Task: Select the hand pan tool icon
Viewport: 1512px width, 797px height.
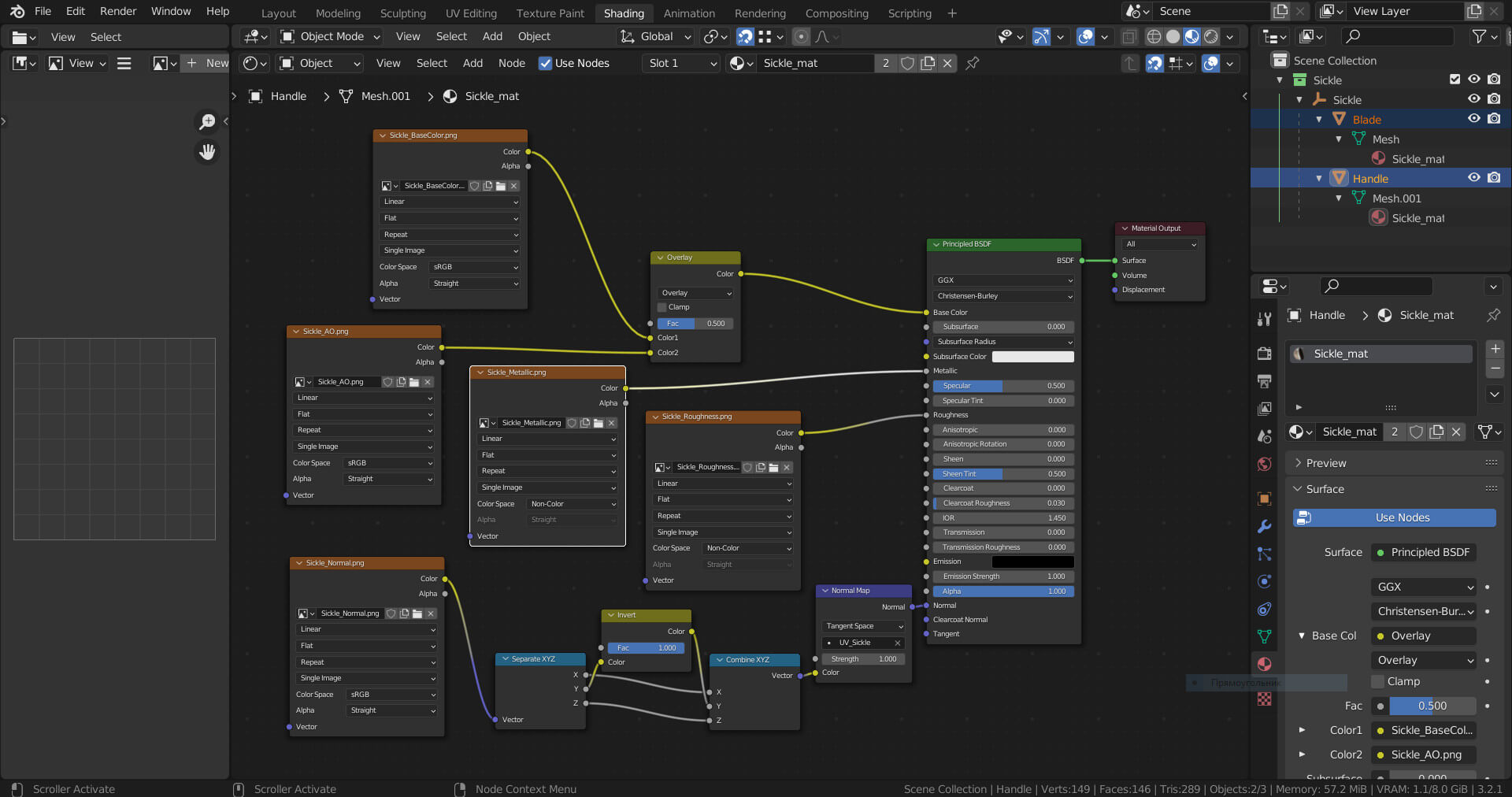Action: 207,152
